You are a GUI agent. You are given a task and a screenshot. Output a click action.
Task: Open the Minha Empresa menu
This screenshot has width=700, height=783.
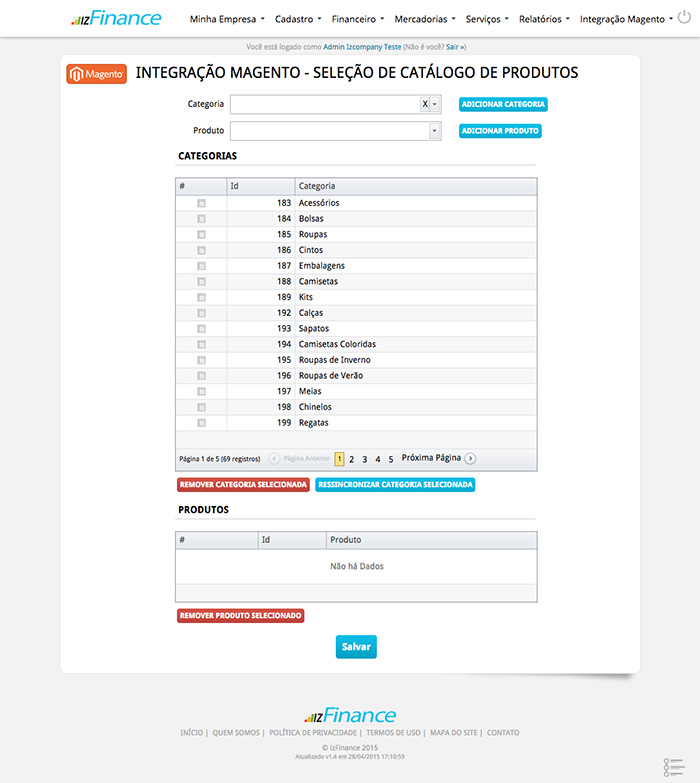tap(227, 19)
